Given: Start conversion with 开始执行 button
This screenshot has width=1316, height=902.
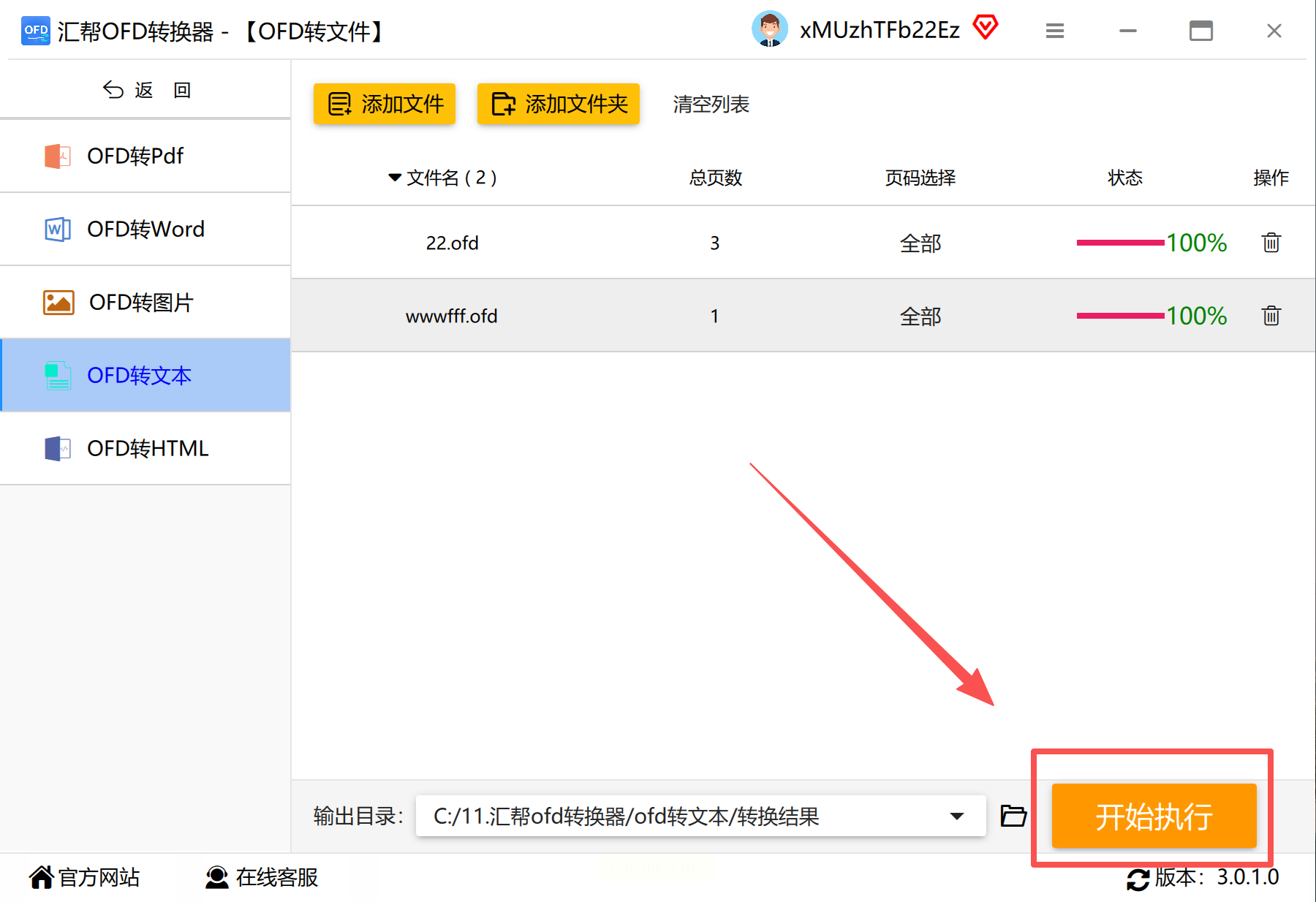Looking at the screenshot, I should point(1154,816).
